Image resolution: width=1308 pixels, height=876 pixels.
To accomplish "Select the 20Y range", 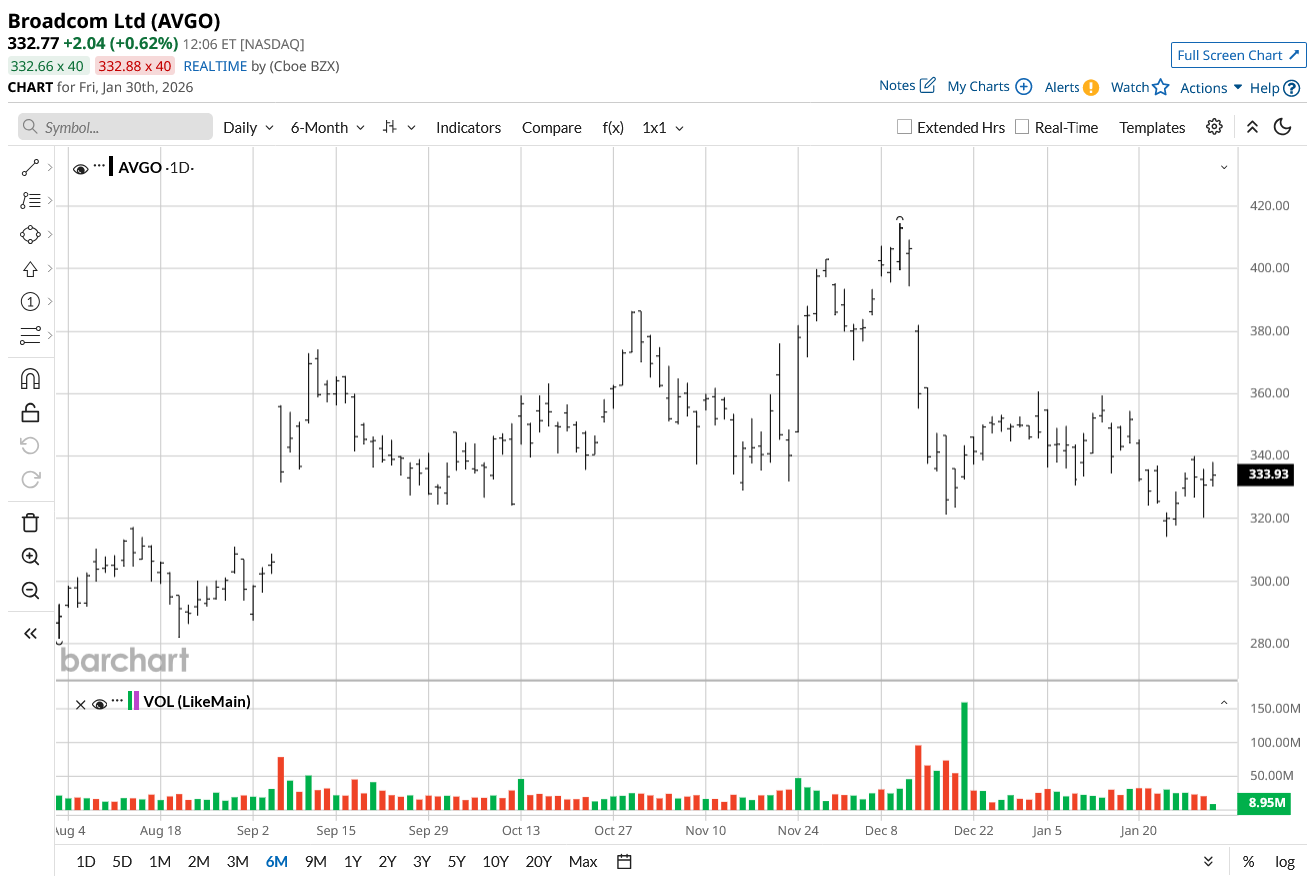I will tap(538, 861).
